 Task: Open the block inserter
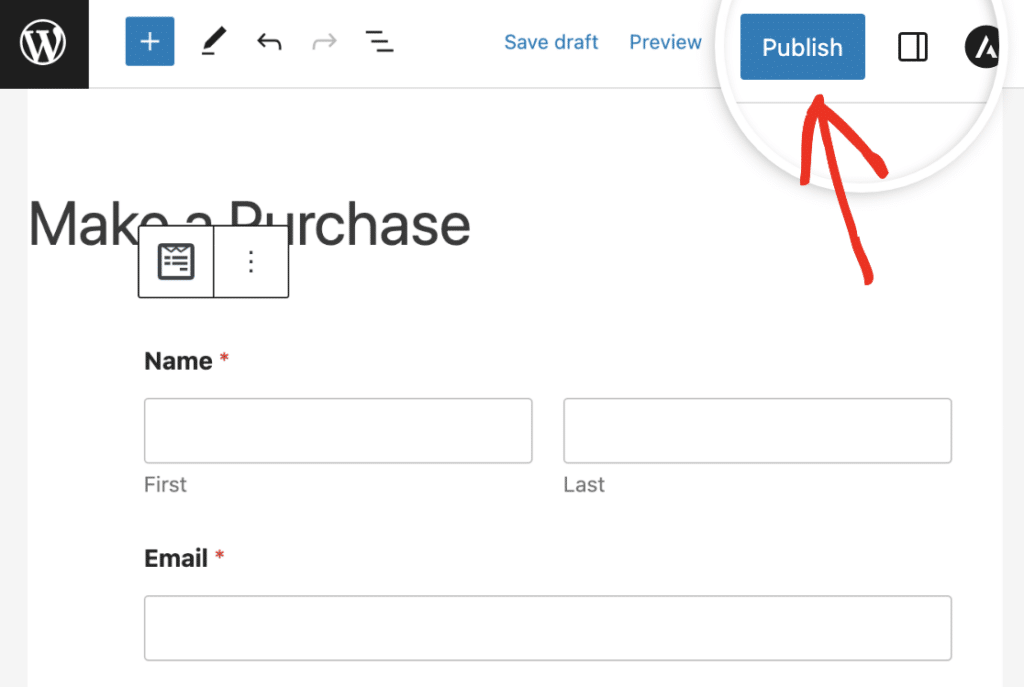click(x=149, y=42)
